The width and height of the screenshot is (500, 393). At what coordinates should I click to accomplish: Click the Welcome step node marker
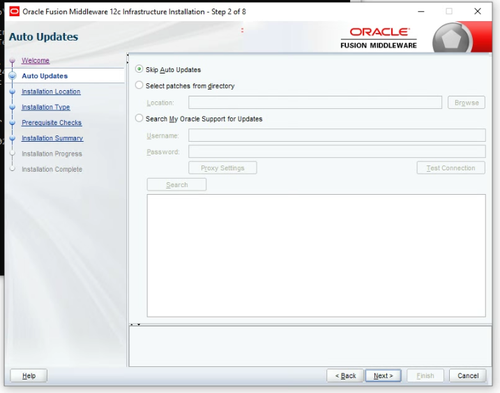point(12,61)
